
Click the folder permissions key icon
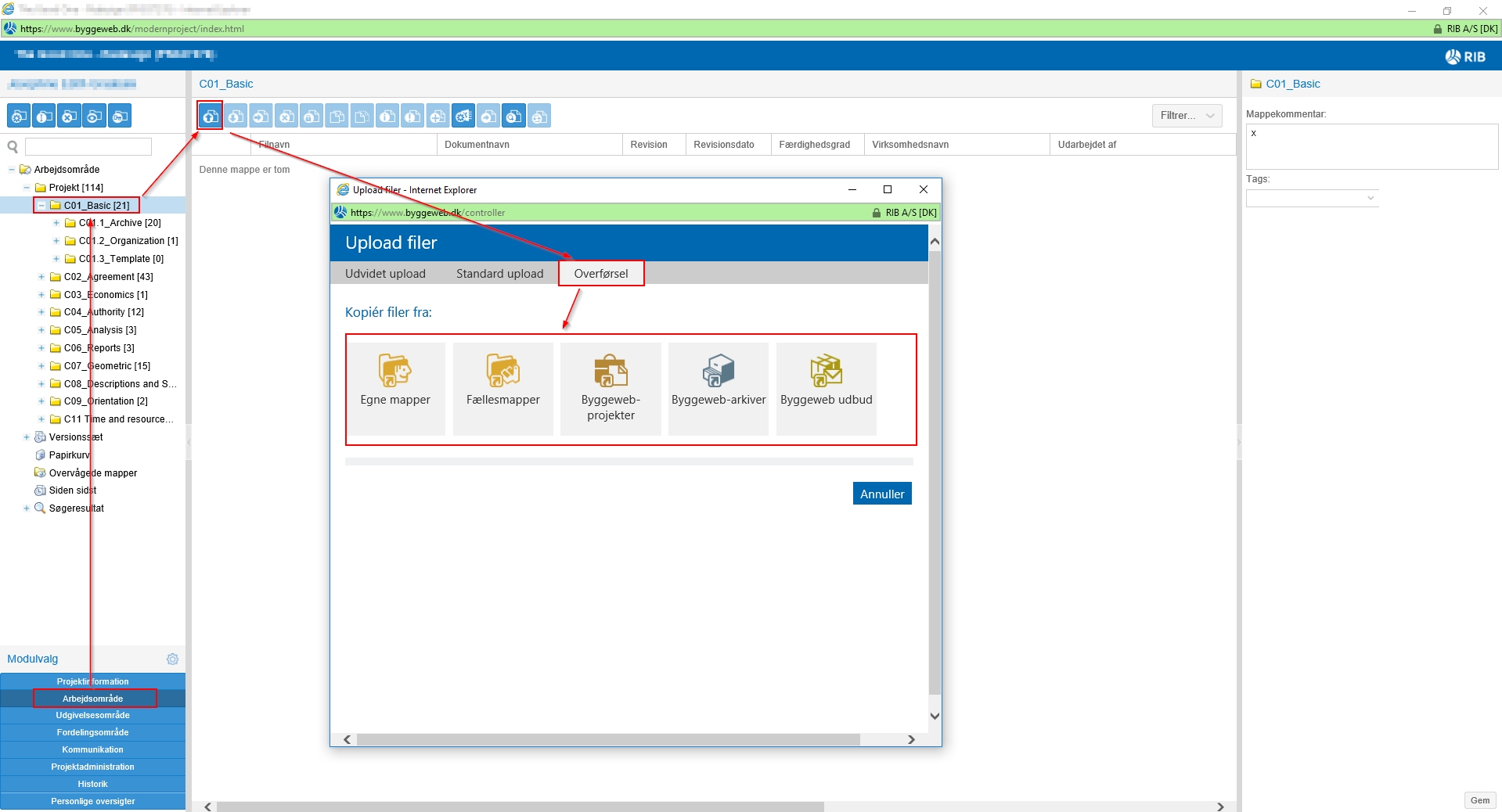120,117
